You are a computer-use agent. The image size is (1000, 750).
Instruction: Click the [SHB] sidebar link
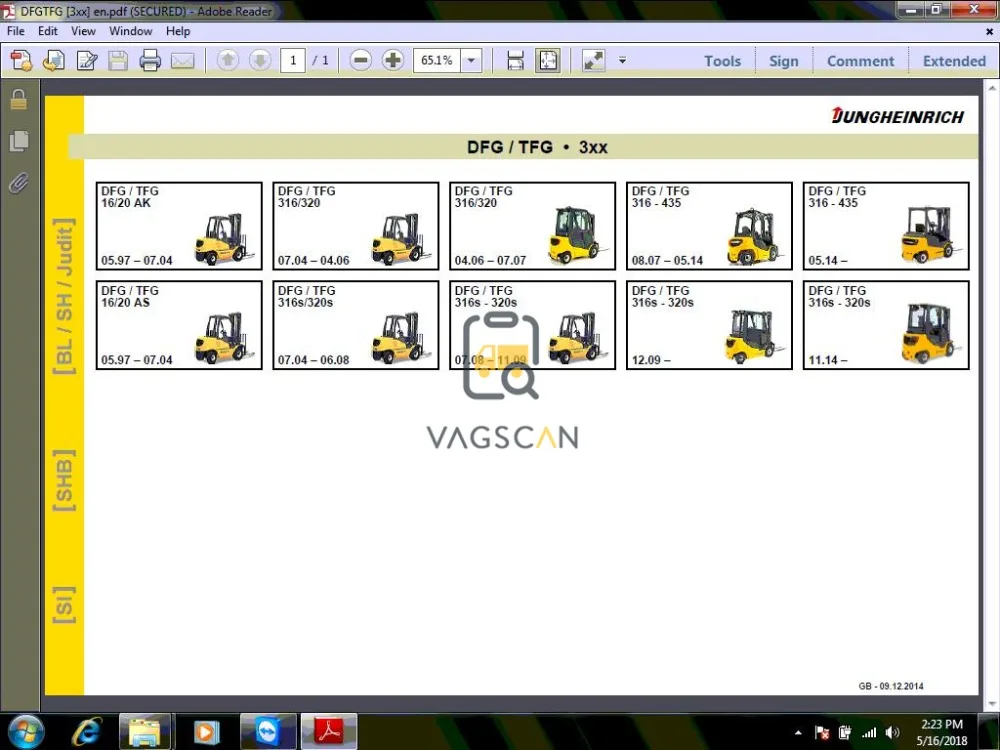pyautogui.click(x=64, y=480)
